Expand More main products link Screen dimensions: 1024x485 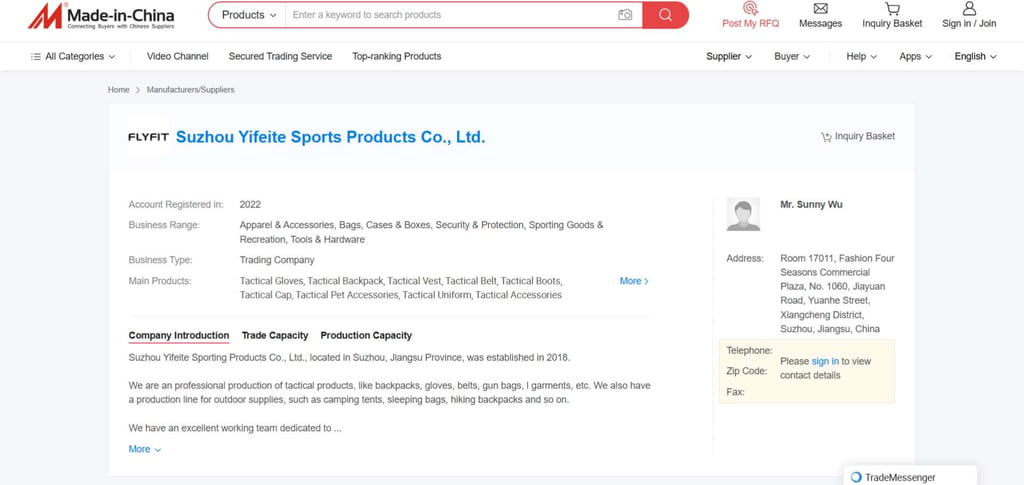click(x=633, y=281)
